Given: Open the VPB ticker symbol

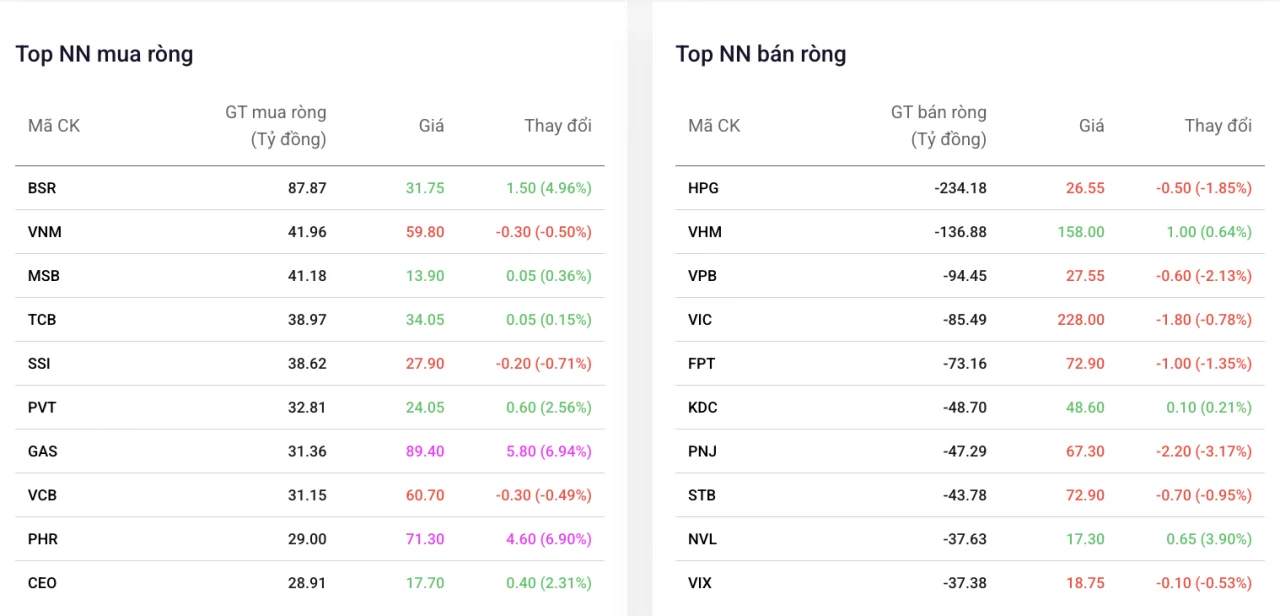Looking at the screenshot, I should (x=702, y=276).
